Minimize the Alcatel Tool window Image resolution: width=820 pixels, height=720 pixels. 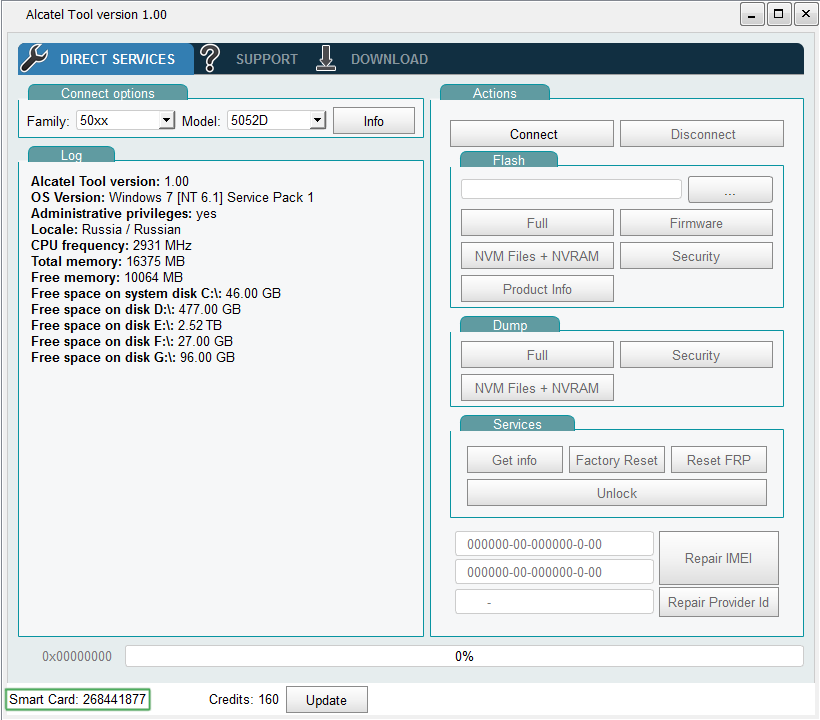[752, 14]
